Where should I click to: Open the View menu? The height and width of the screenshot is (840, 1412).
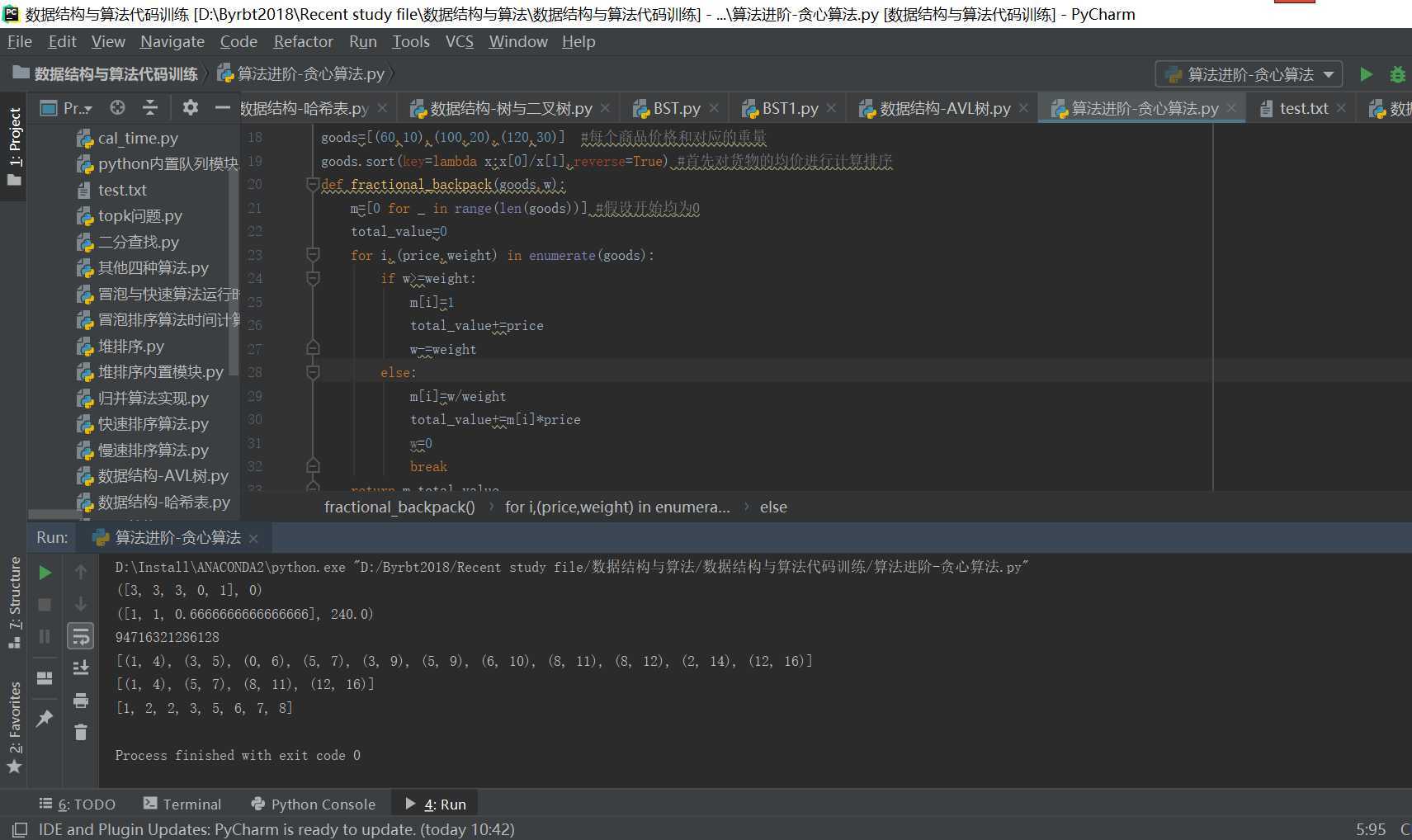(x=108, y=41)
